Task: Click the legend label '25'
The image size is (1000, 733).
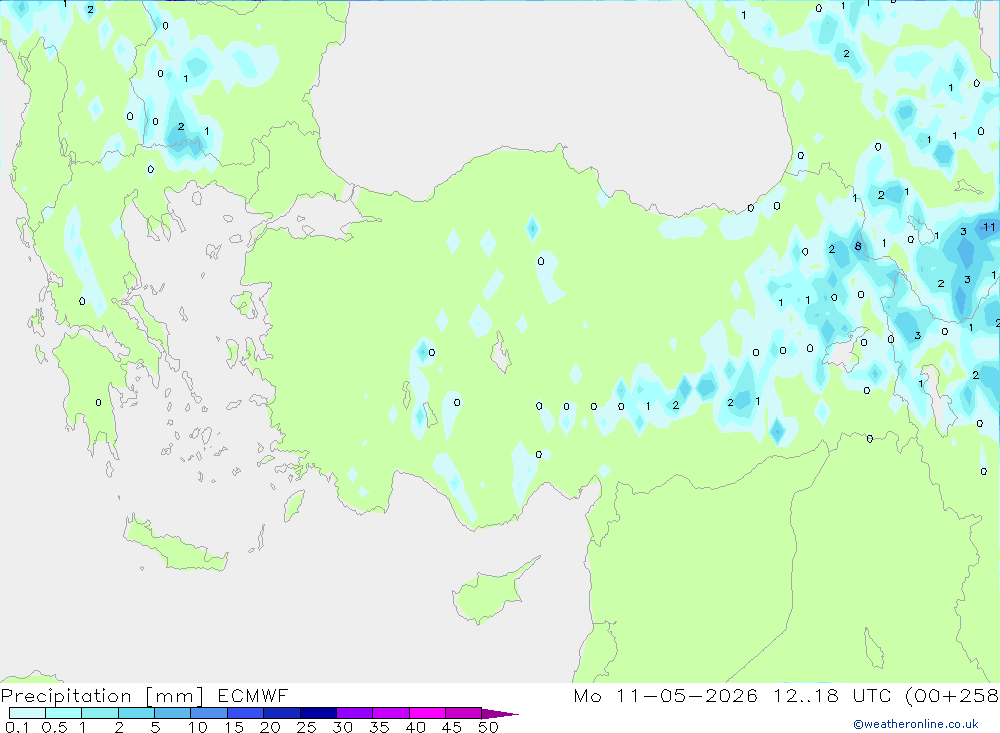Action: coord(307,727)
